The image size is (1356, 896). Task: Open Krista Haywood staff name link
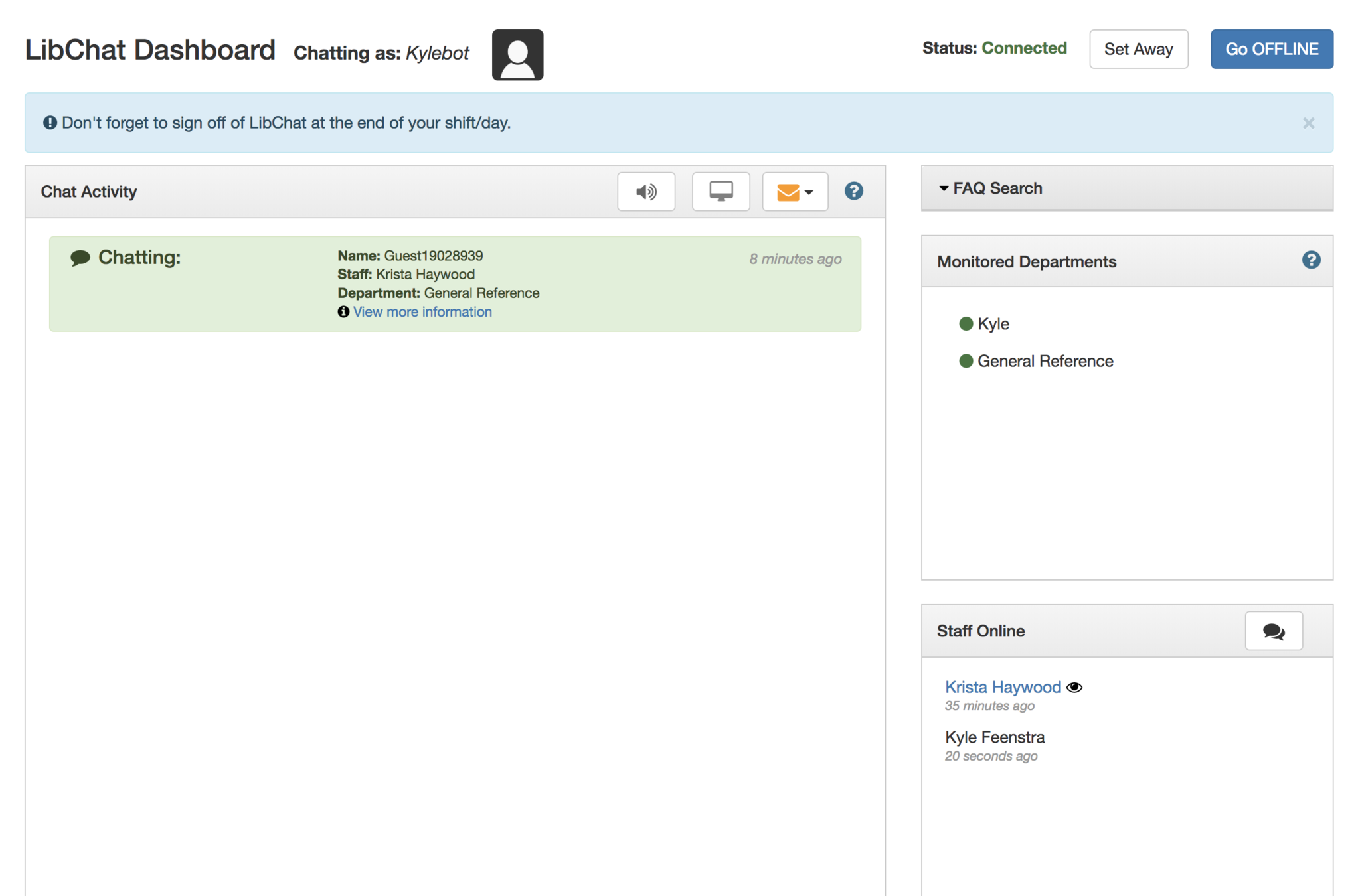[x=1002, y=687]
